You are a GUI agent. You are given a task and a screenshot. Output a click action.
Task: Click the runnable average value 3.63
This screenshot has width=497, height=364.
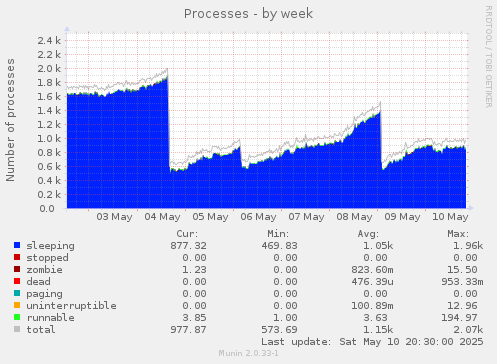(375, 318)
